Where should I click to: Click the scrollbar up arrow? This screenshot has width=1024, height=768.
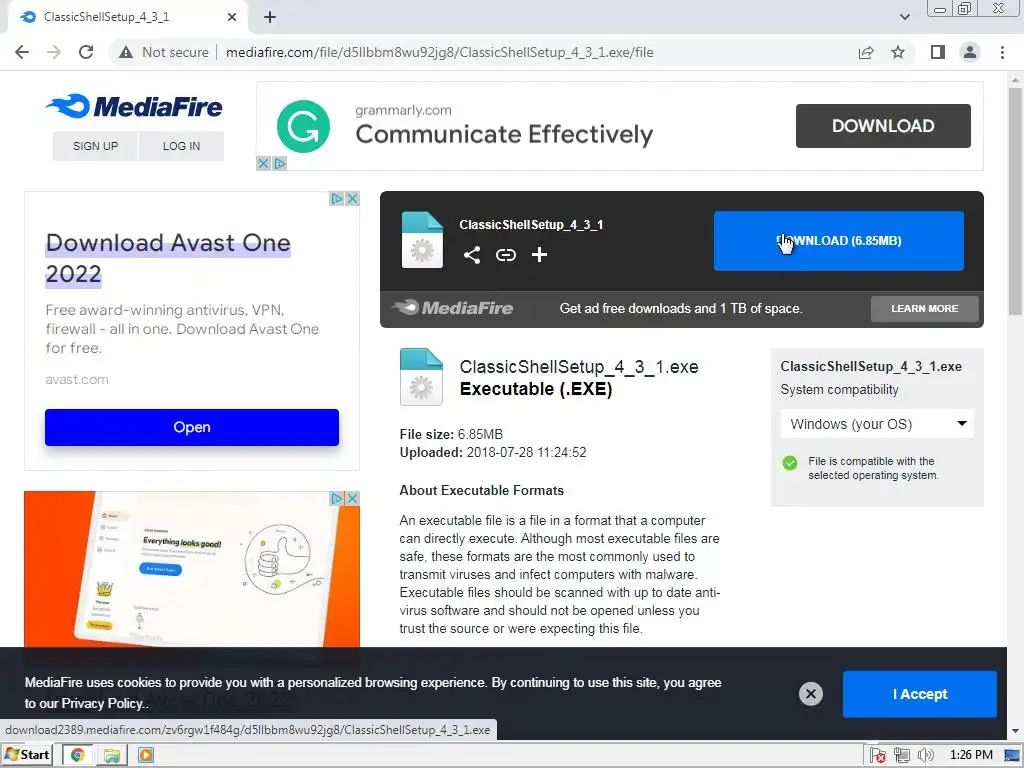pos(1015,80)
